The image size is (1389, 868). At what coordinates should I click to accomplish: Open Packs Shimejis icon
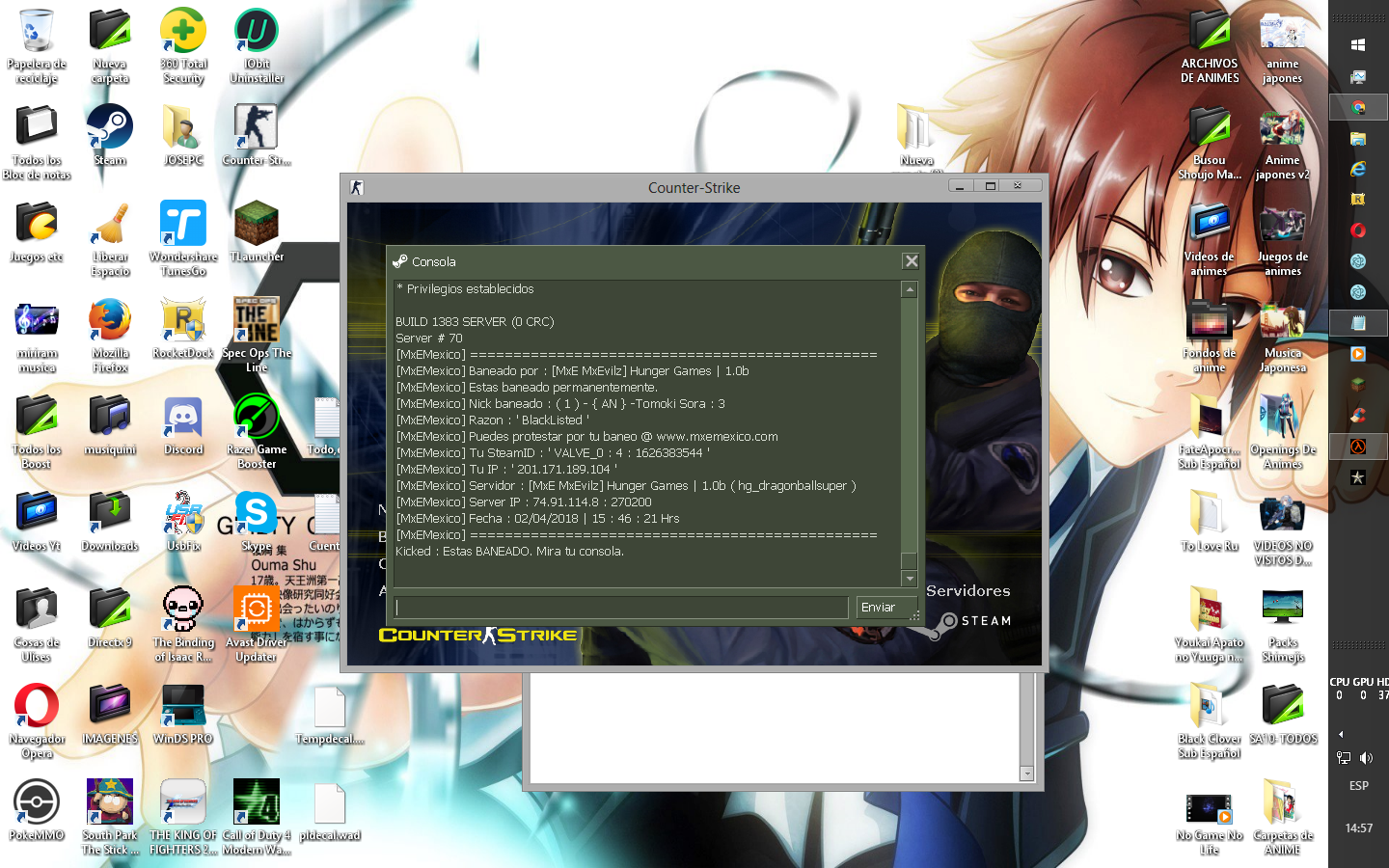tap(1283, 624)
